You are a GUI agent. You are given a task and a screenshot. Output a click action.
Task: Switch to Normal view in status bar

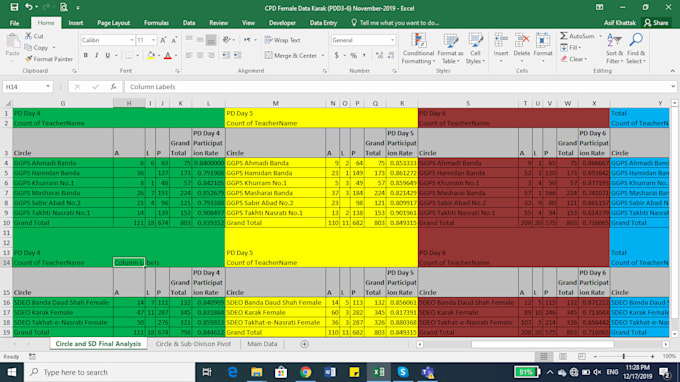(x=543, y=356)
